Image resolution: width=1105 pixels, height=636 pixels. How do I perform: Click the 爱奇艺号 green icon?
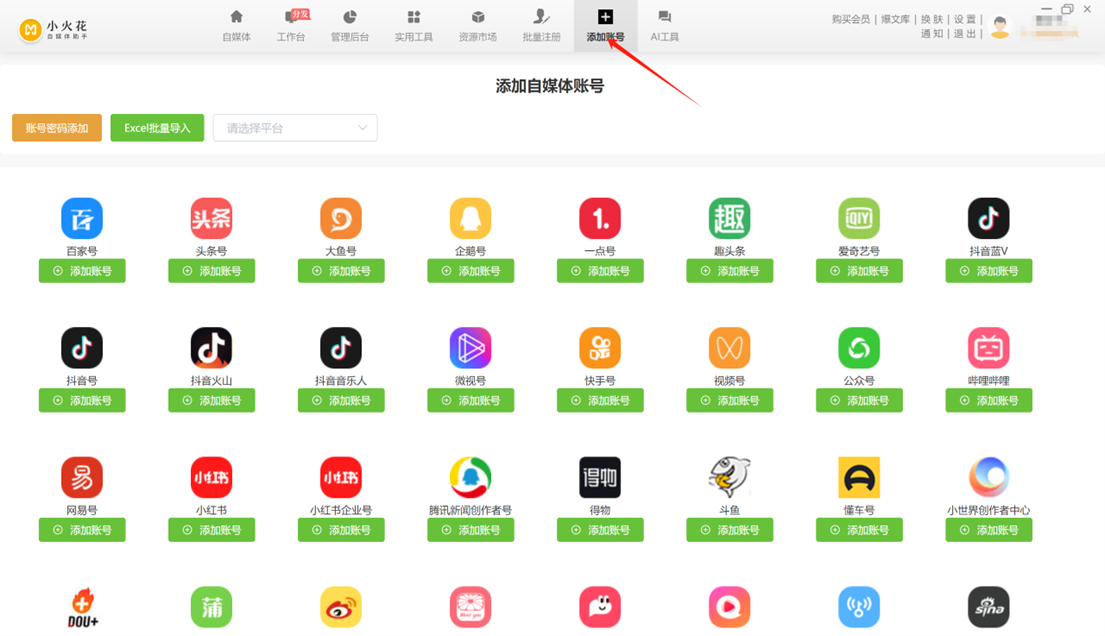859,219
